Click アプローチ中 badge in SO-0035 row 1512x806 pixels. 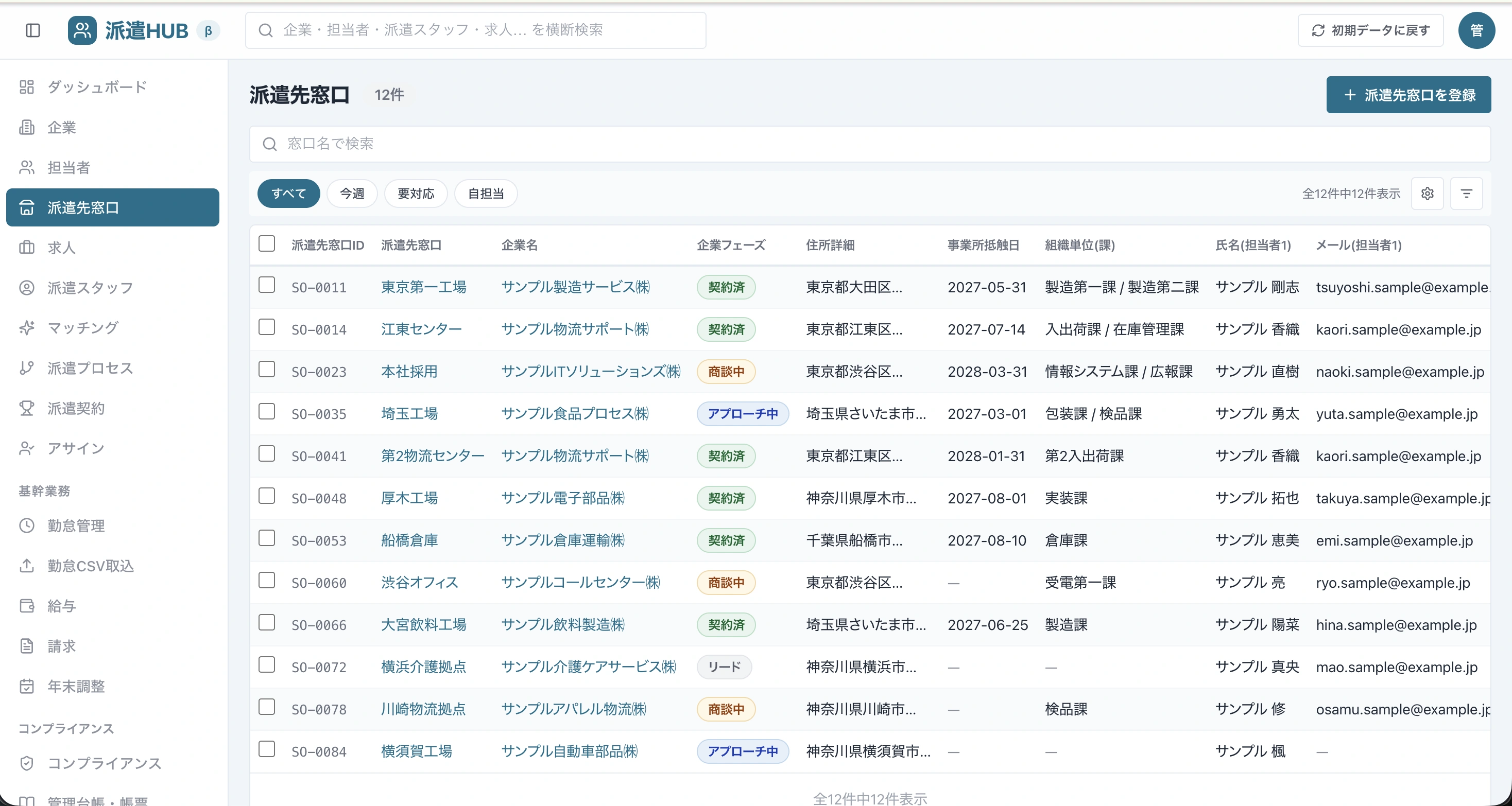(743, 414)
